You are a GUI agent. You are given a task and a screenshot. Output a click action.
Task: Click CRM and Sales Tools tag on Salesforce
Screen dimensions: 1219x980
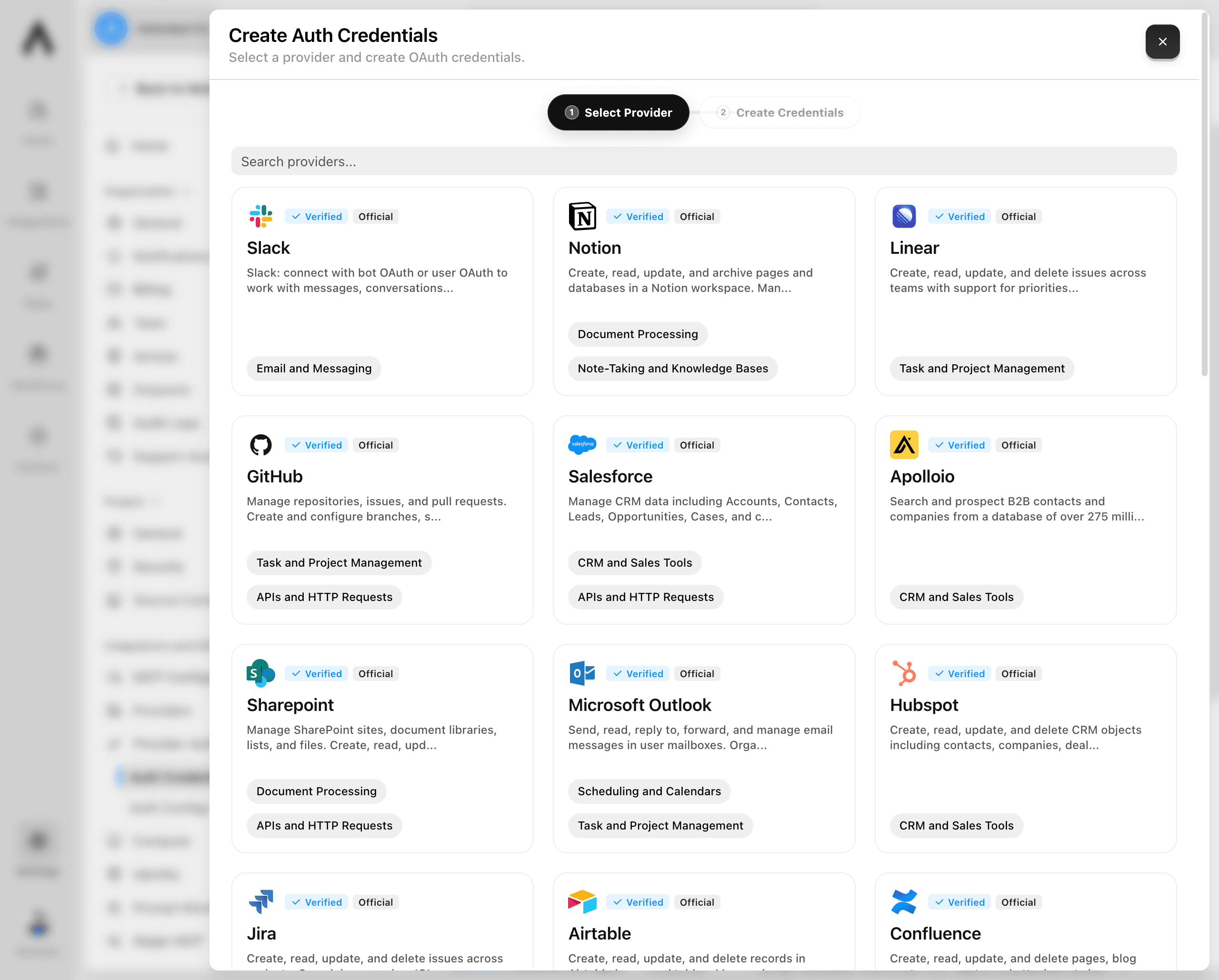click(x=634, y=562)
